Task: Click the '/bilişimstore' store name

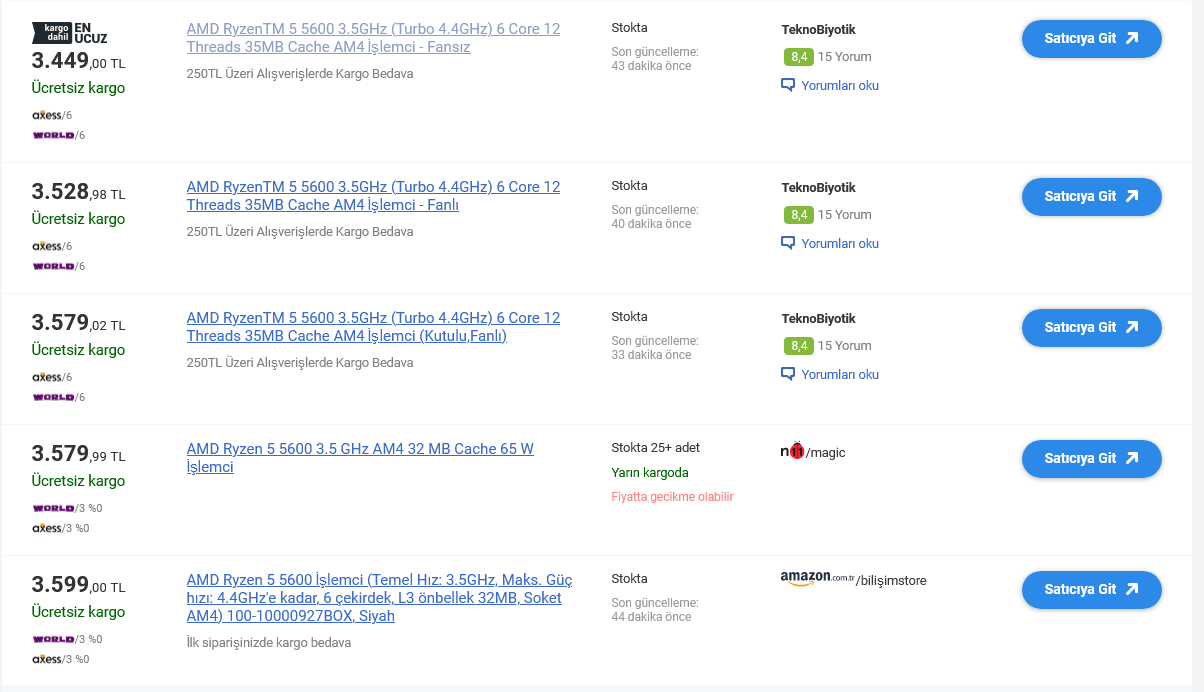Action: tap(892, 581)
